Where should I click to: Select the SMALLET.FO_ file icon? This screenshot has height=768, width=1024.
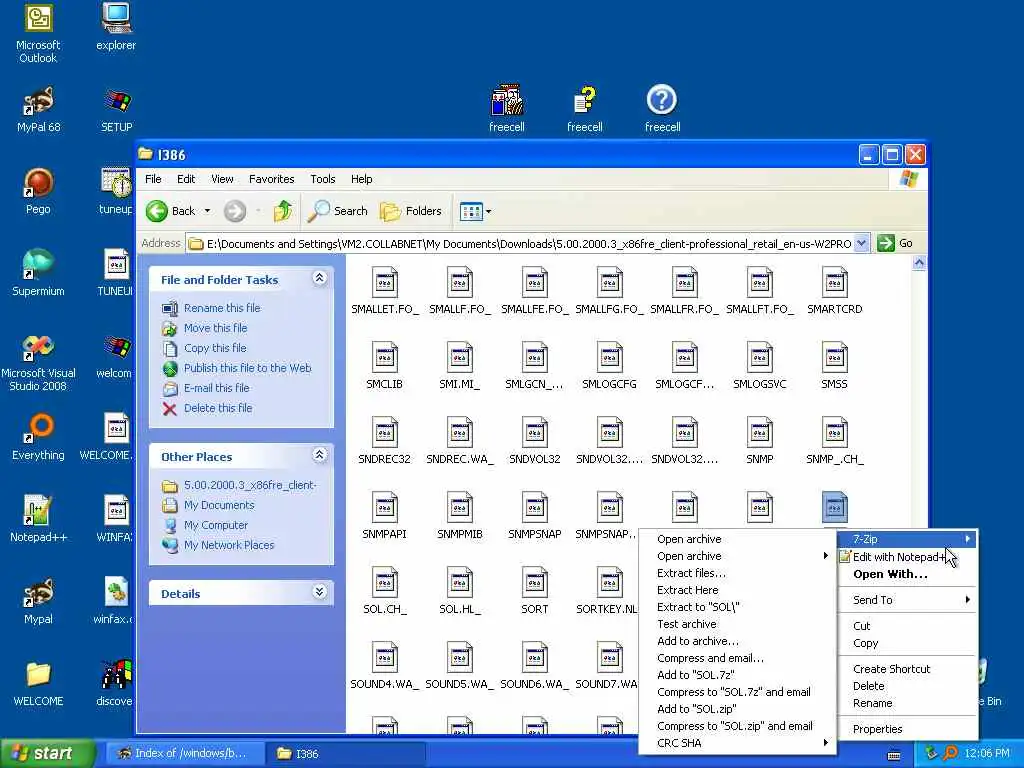tap(385, 282)
